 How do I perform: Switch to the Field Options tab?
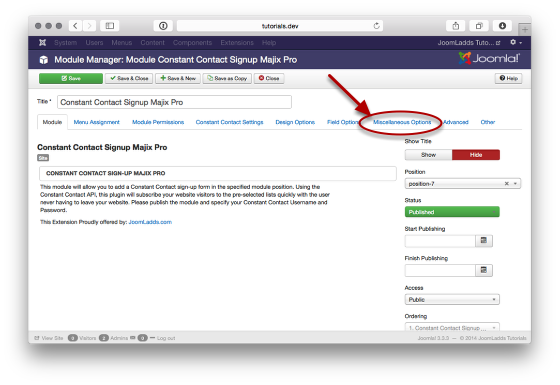[342, 122]
